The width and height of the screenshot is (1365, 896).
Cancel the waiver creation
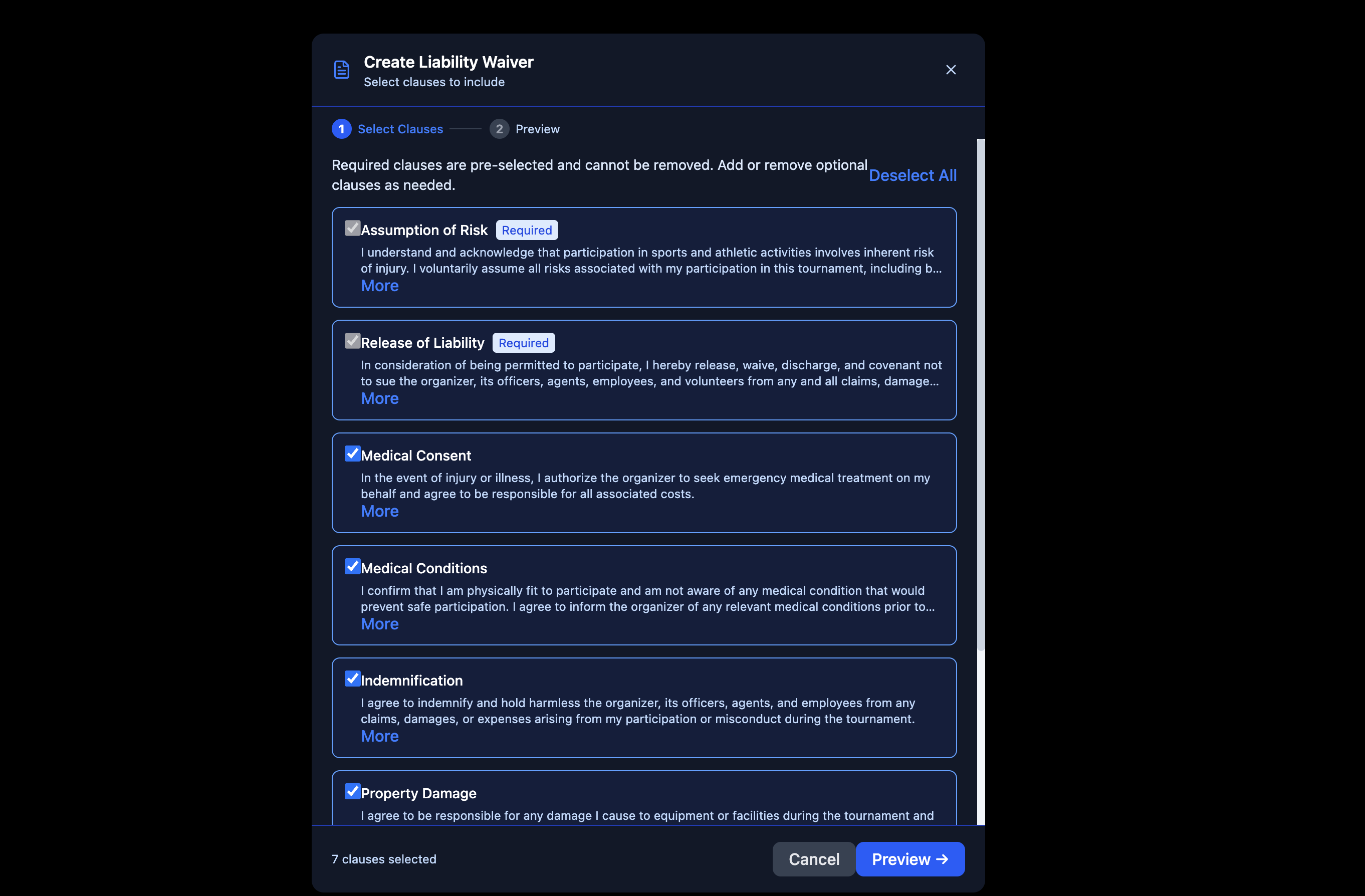814,859
